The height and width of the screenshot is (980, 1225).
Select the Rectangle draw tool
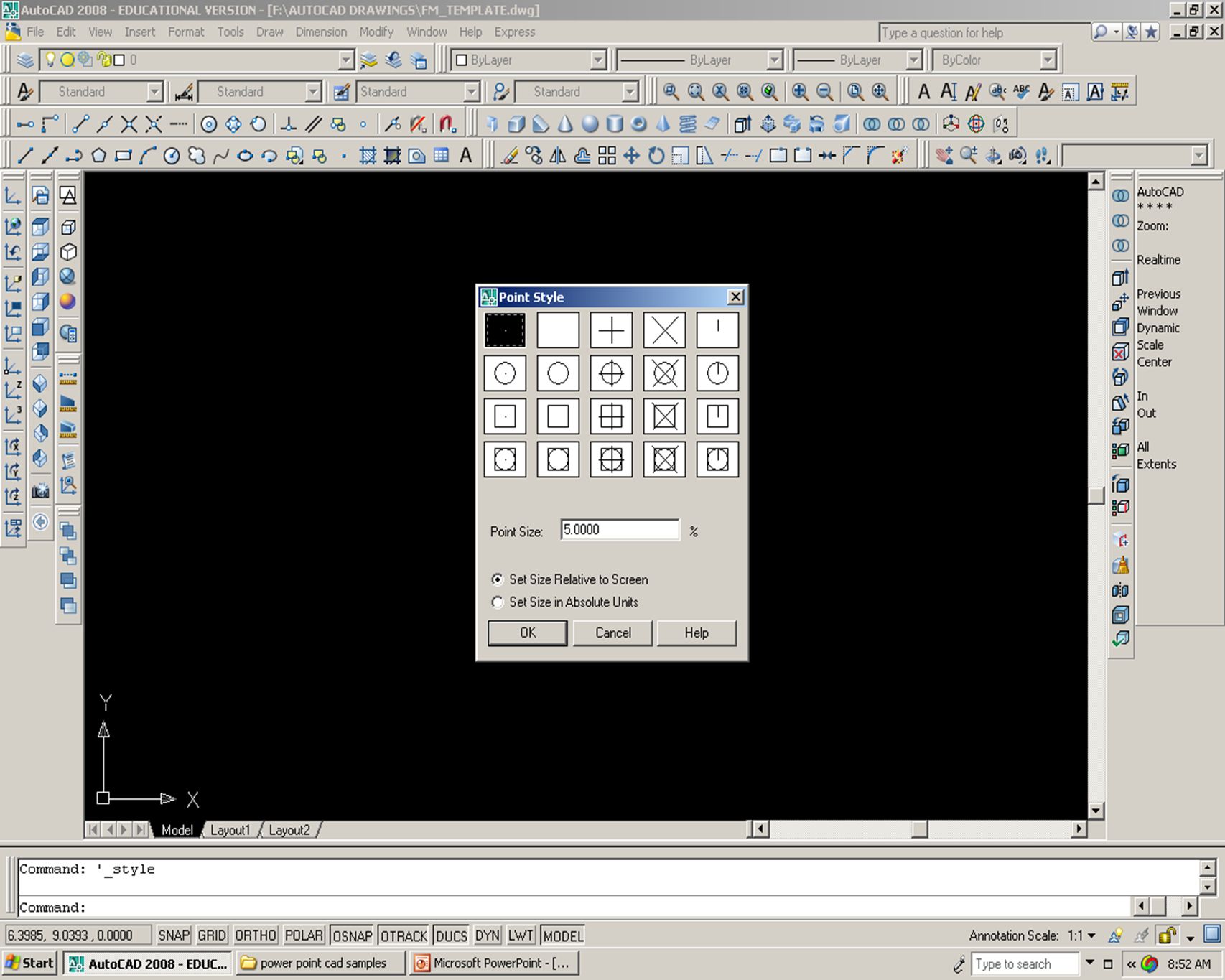pyautogui.click(x=124, y=155)
